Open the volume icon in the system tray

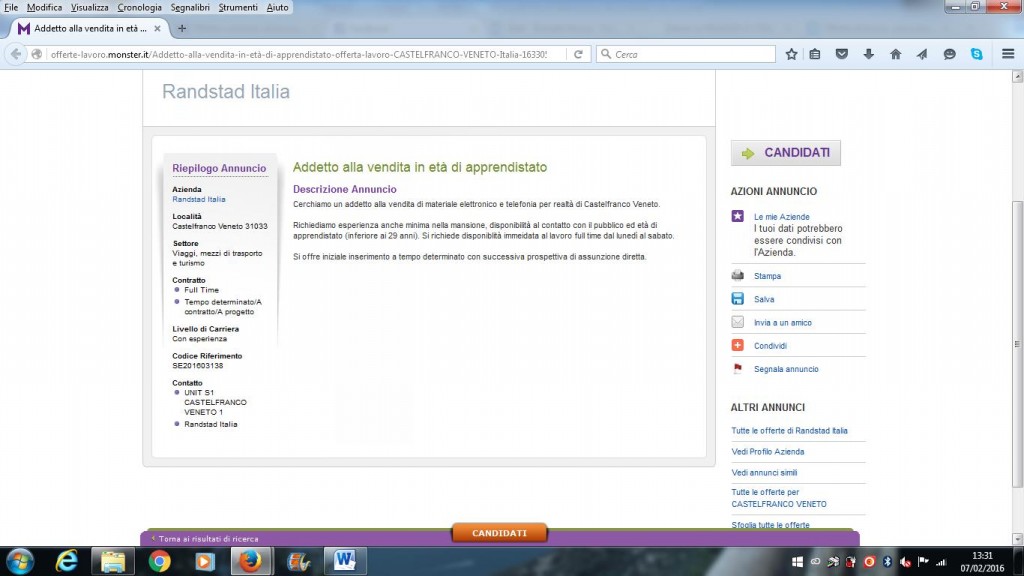(x=905, y=562)
